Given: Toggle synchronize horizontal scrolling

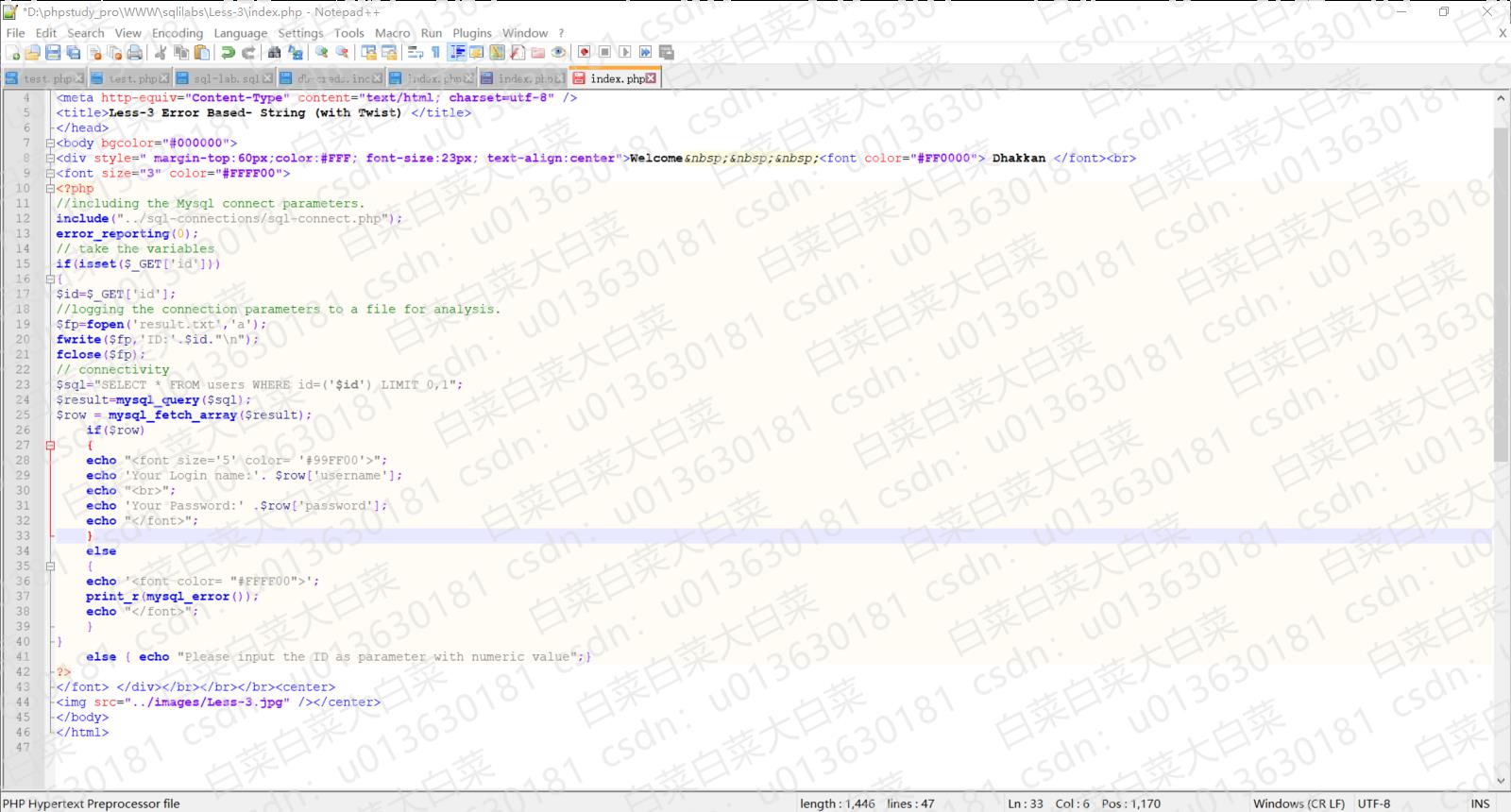Looking at the screenshot, I should (x=389, y=52).
